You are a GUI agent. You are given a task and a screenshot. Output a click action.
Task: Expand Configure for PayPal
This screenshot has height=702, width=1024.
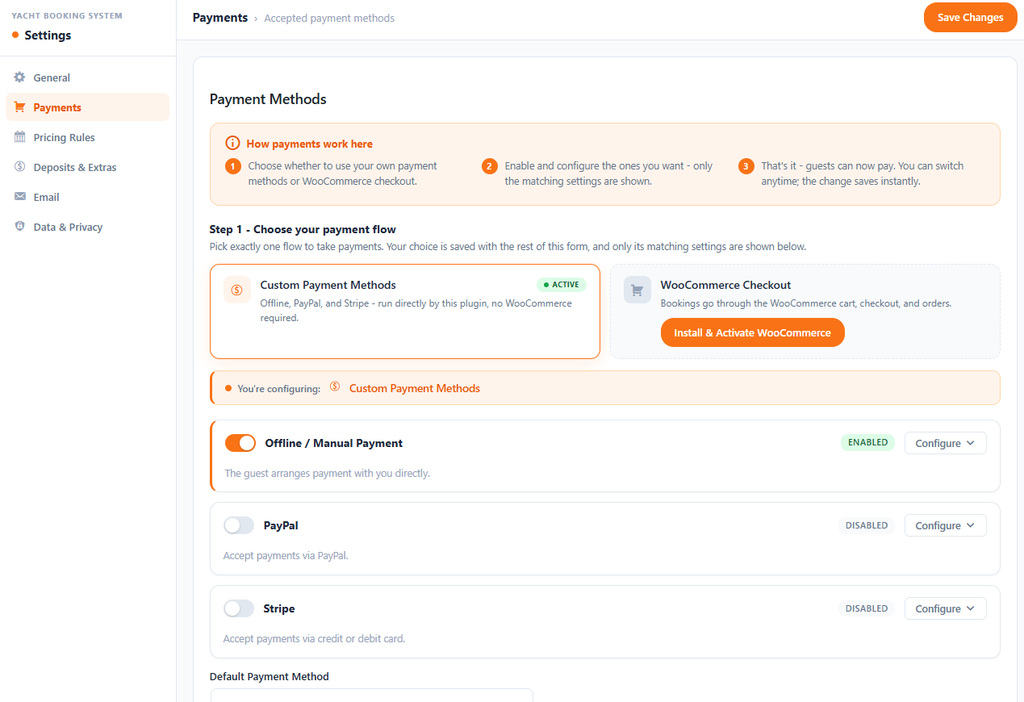click(945, 525)
